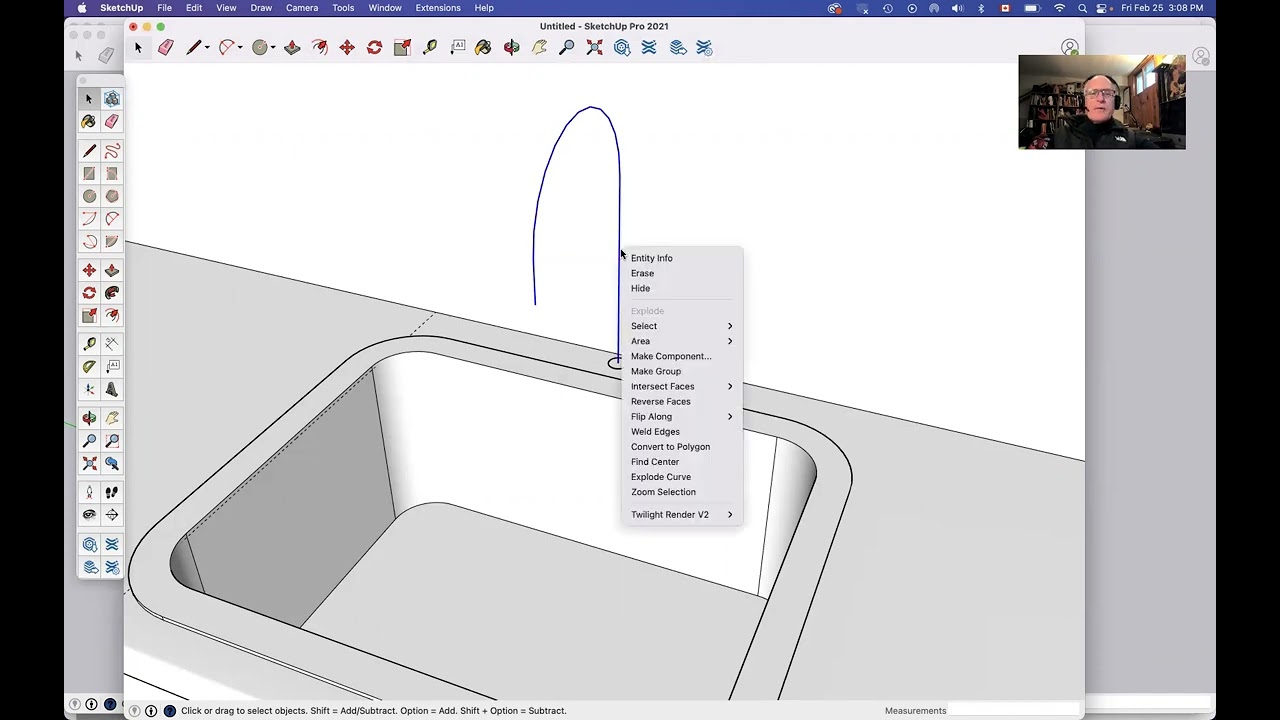Activate the Walk footprints tool in left palette
Viewport: 1280px width, 720px height.
[x=112, y=493]
